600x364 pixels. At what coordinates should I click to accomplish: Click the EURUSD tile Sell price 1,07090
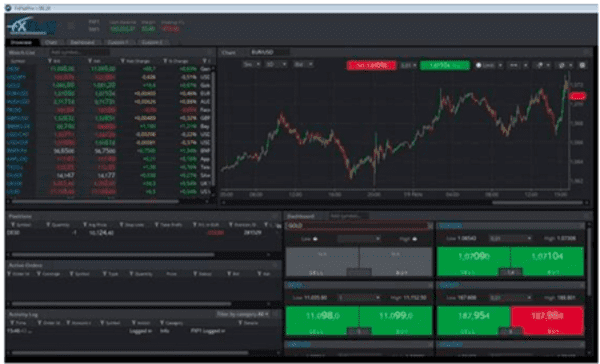click(x=474, y=261)
